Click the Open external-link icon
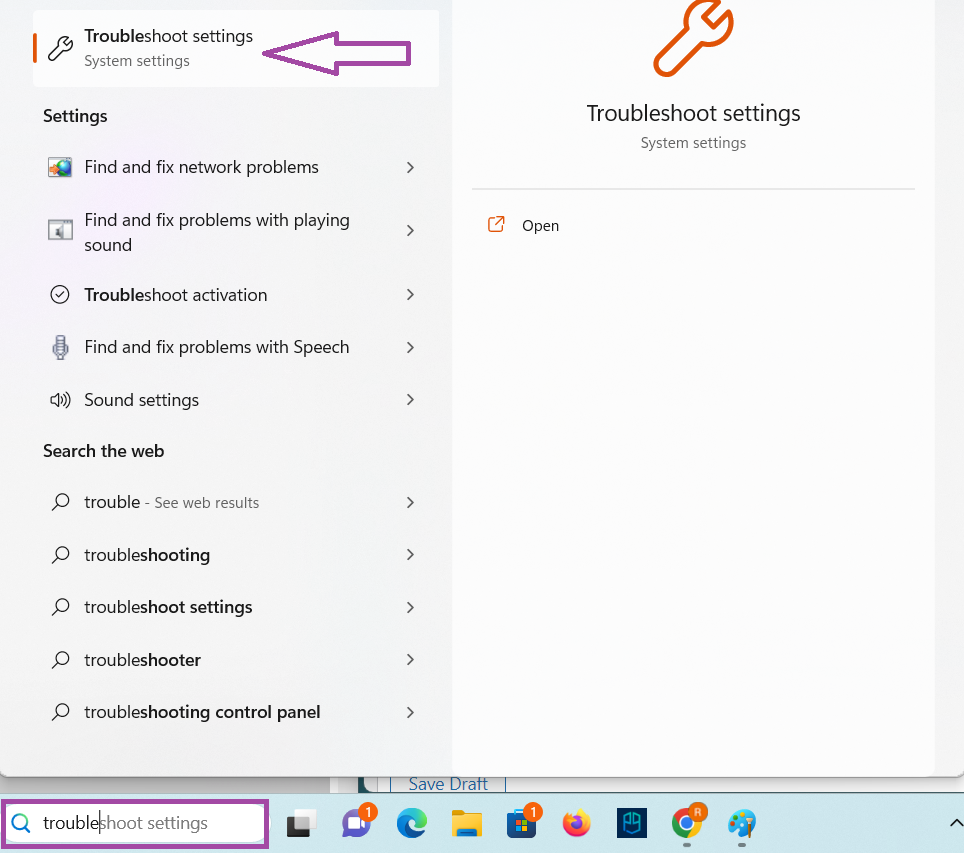This screenshot has height=853, width=964. [496, 224]
